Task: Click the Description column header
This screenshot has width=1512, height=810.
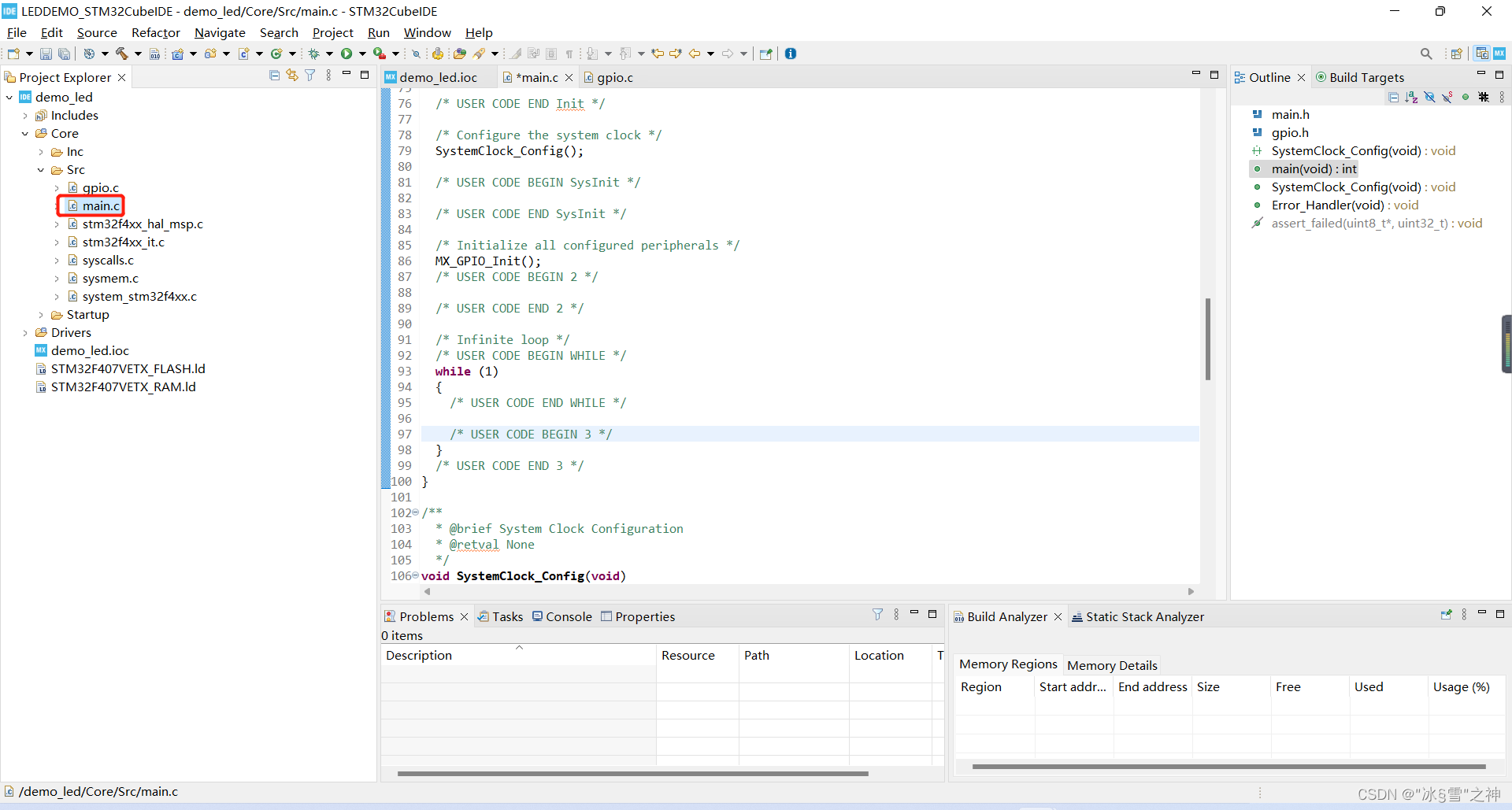Action: click(x=518, y=655)
